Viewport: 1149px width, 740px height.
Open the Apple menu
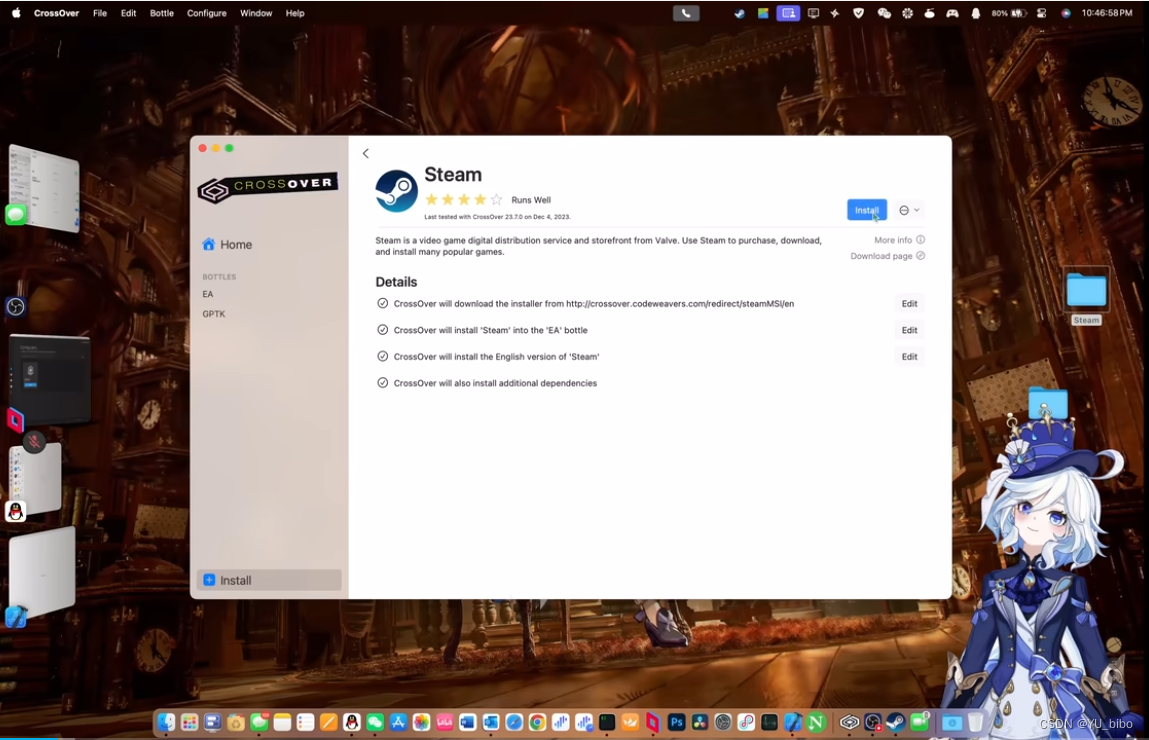[16, 13]
